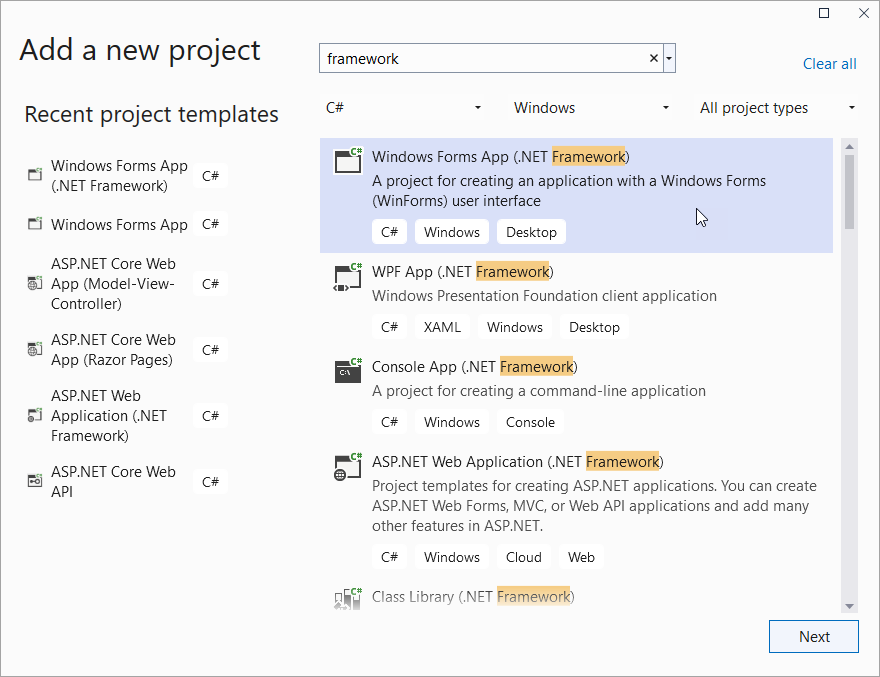This screenshot has height=677, width=880.
Task: Choose recent Windows Forms App (.NET Framework) name
Action: click(x=119, y=176)
